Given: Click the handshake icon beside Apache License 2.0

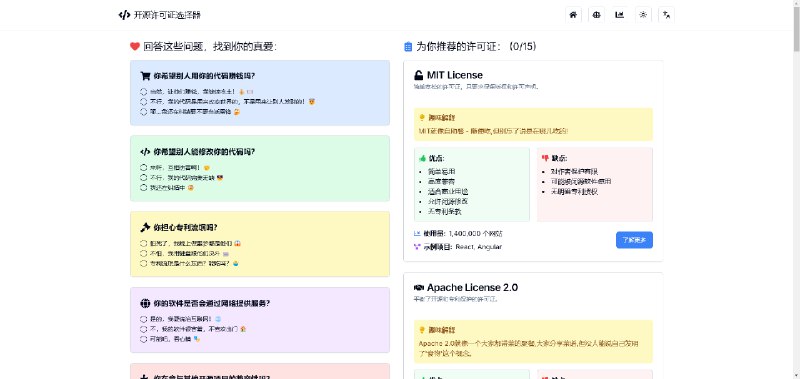Looking at the screenshot, I should (x=419, y=288).
